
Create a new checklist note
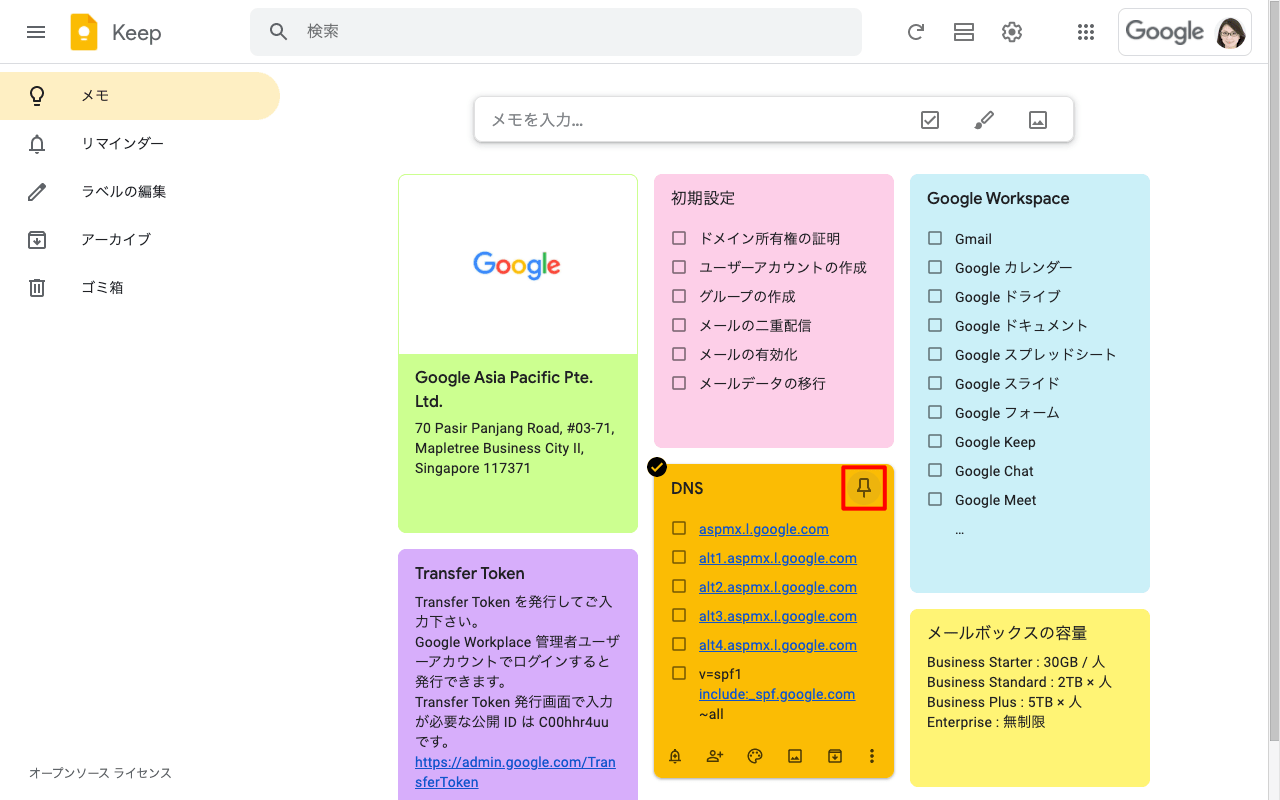click(x=930, y=120)
